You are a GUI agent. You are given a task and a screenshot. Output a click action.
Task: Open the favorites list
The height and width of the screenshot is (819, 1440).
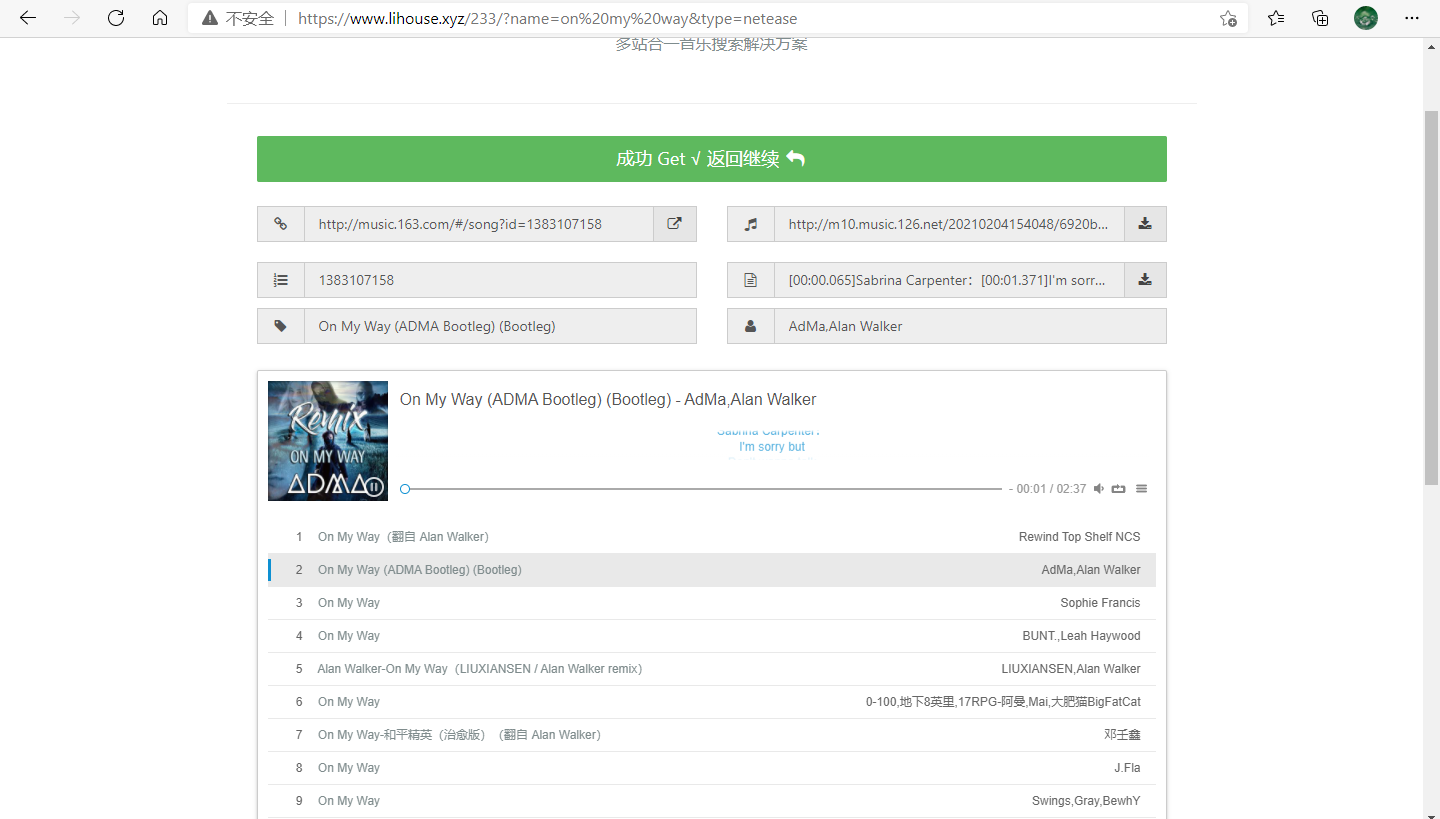pyautogui.click(x=1276, y=18)
